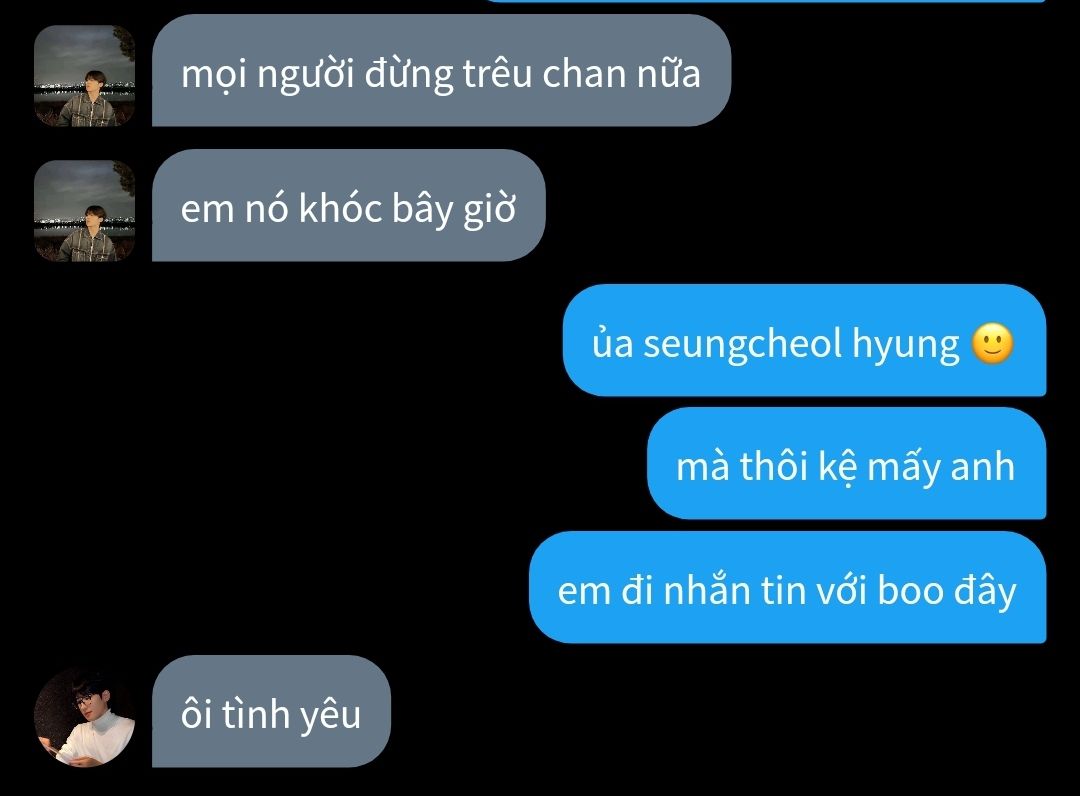The height and width of the screenshot is (796, 1080).
Task: Click the words 'mấy anh' in the blue bubble
Action: 941,468
